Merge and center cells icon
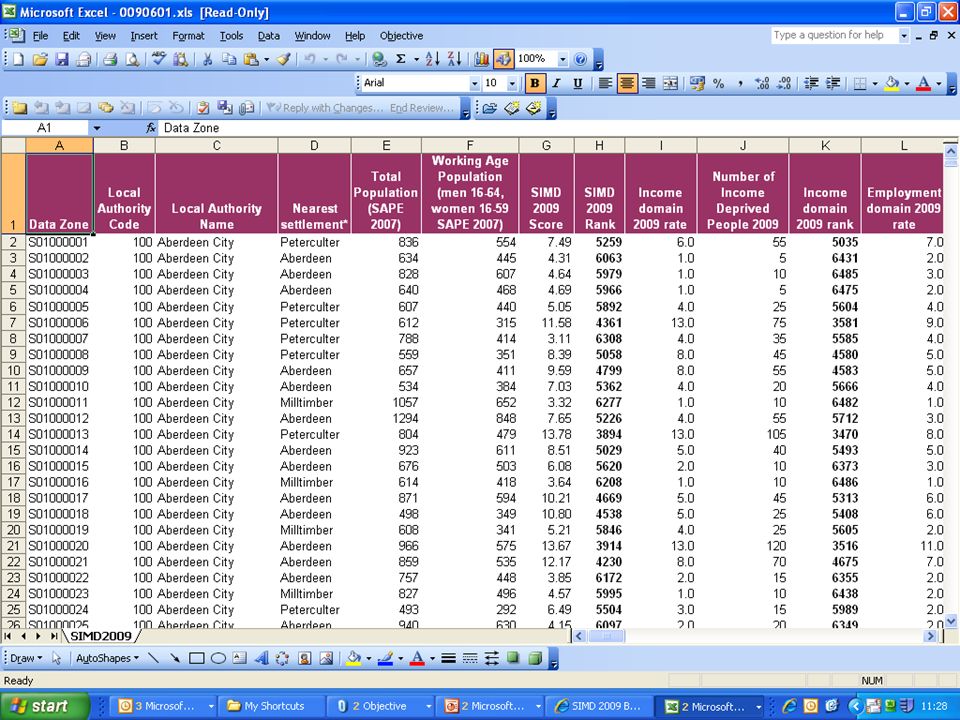960x720 pixels. [670, 83]
